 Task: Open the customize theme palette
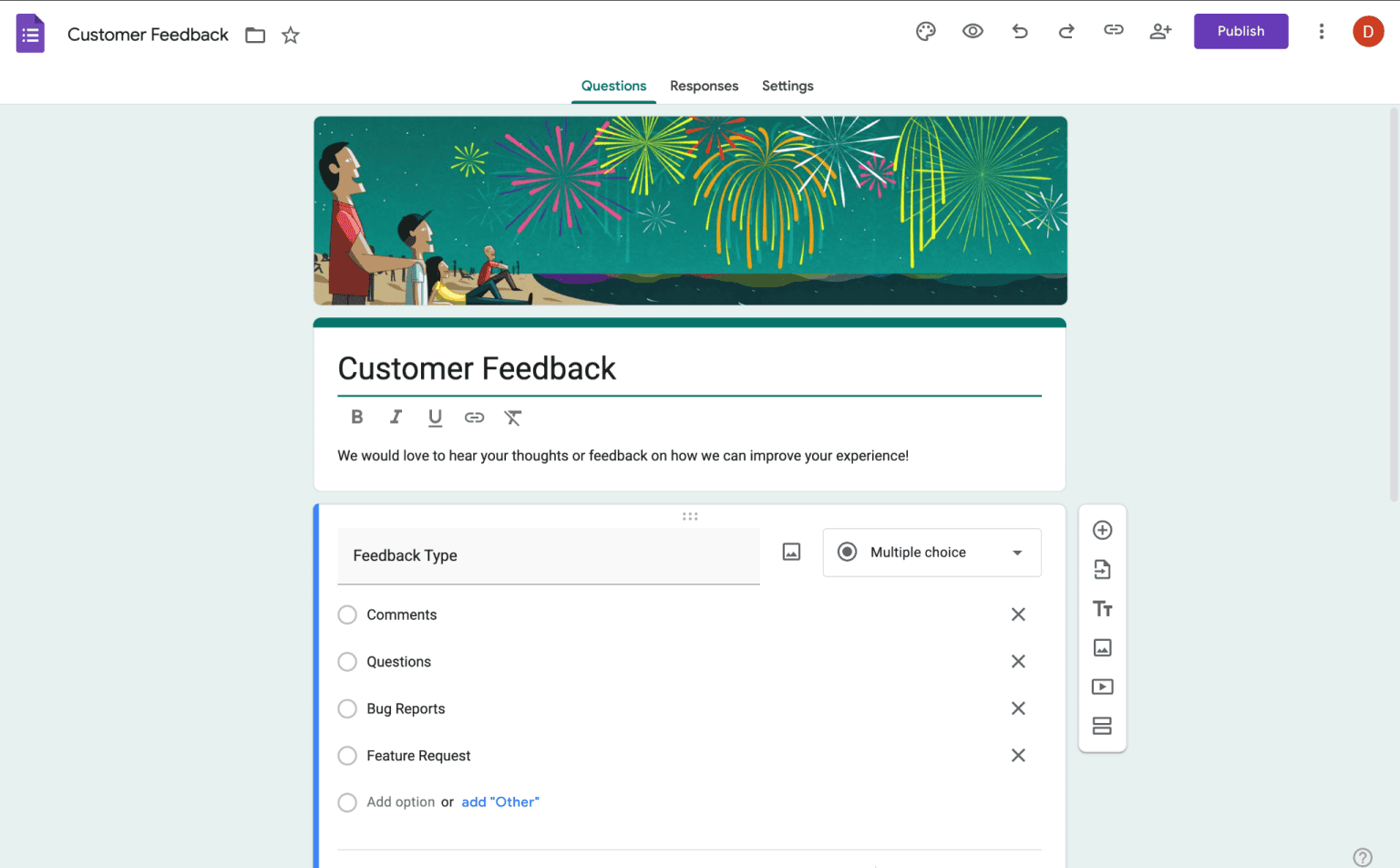point(926,31)
